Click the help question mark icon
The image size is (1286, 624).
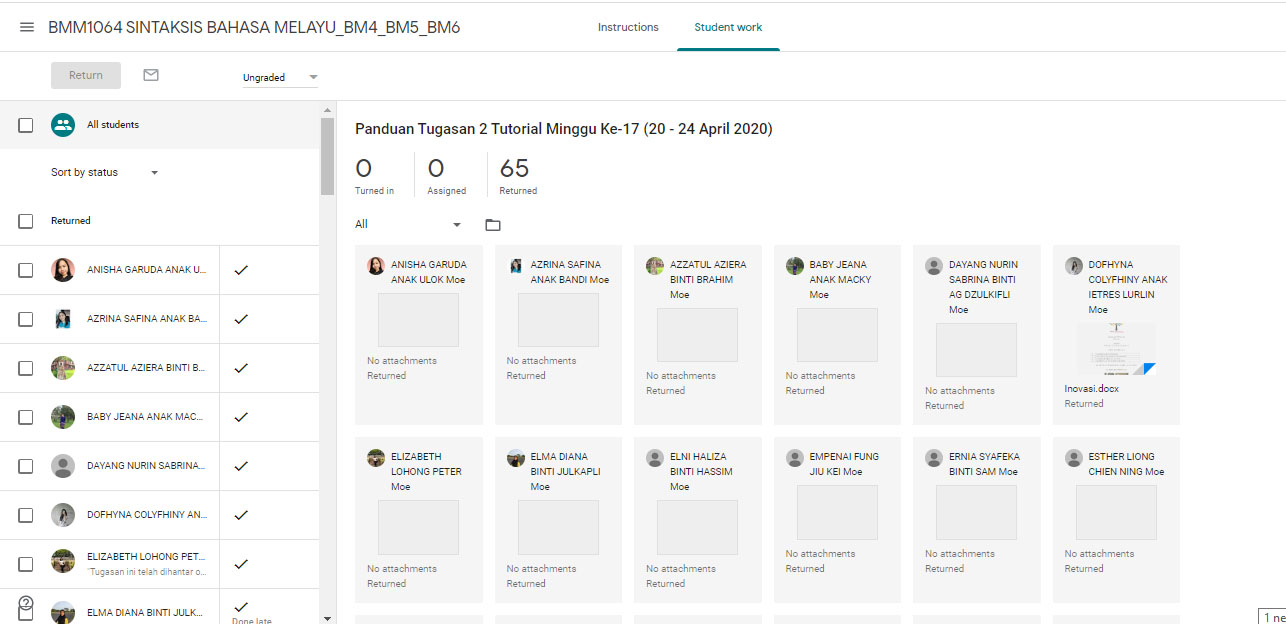pyautogui.click(x=26, y=603)
